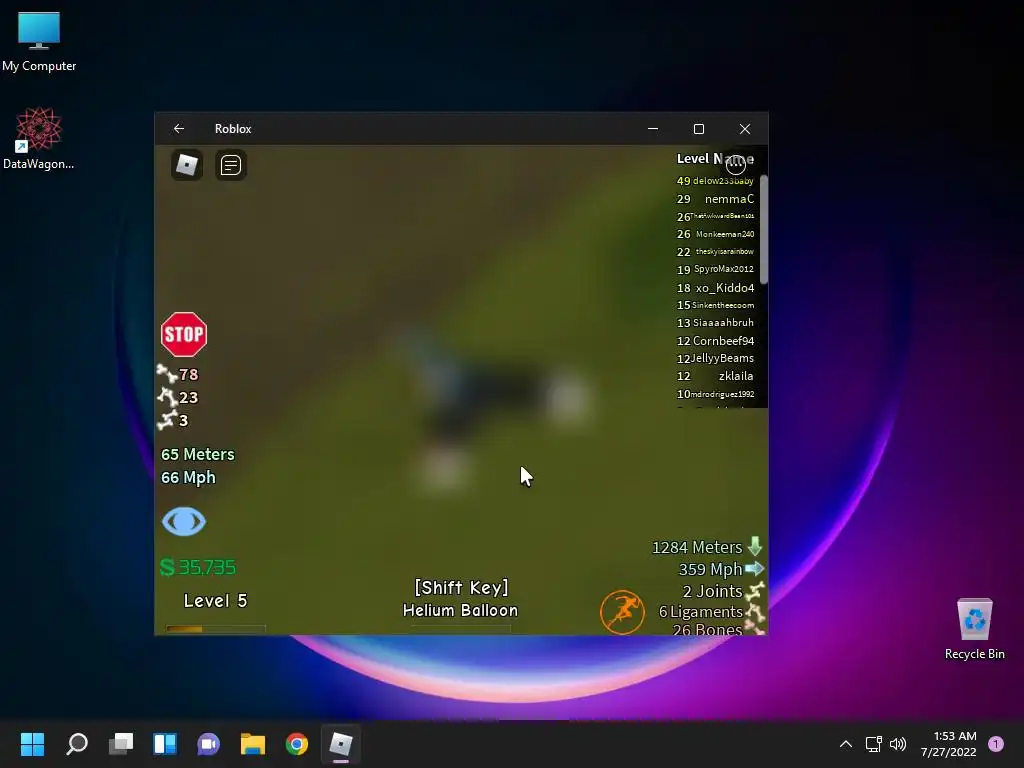1024x768 pixels.
Task: Select player xo_Kiddo4 in leaderboard
Action: pyautogui.click(x=725, y=287)
